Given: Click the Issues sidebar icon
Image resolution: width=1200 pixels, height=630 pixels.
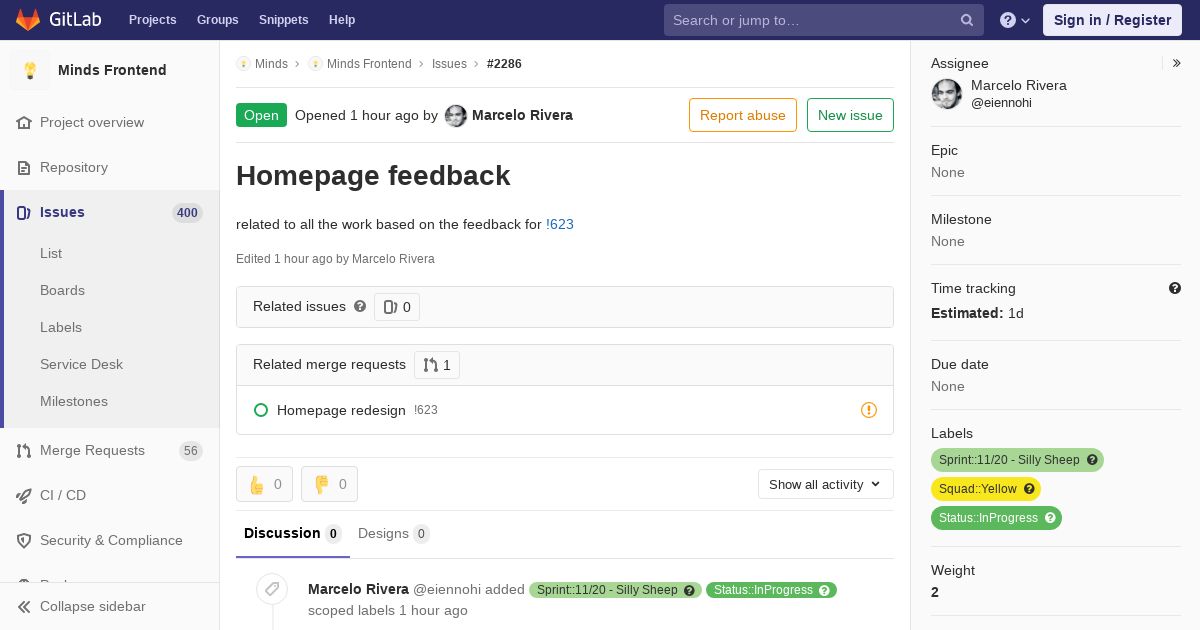Looking at the screenshot, I should pyautogui.click(x=24, y=213).
